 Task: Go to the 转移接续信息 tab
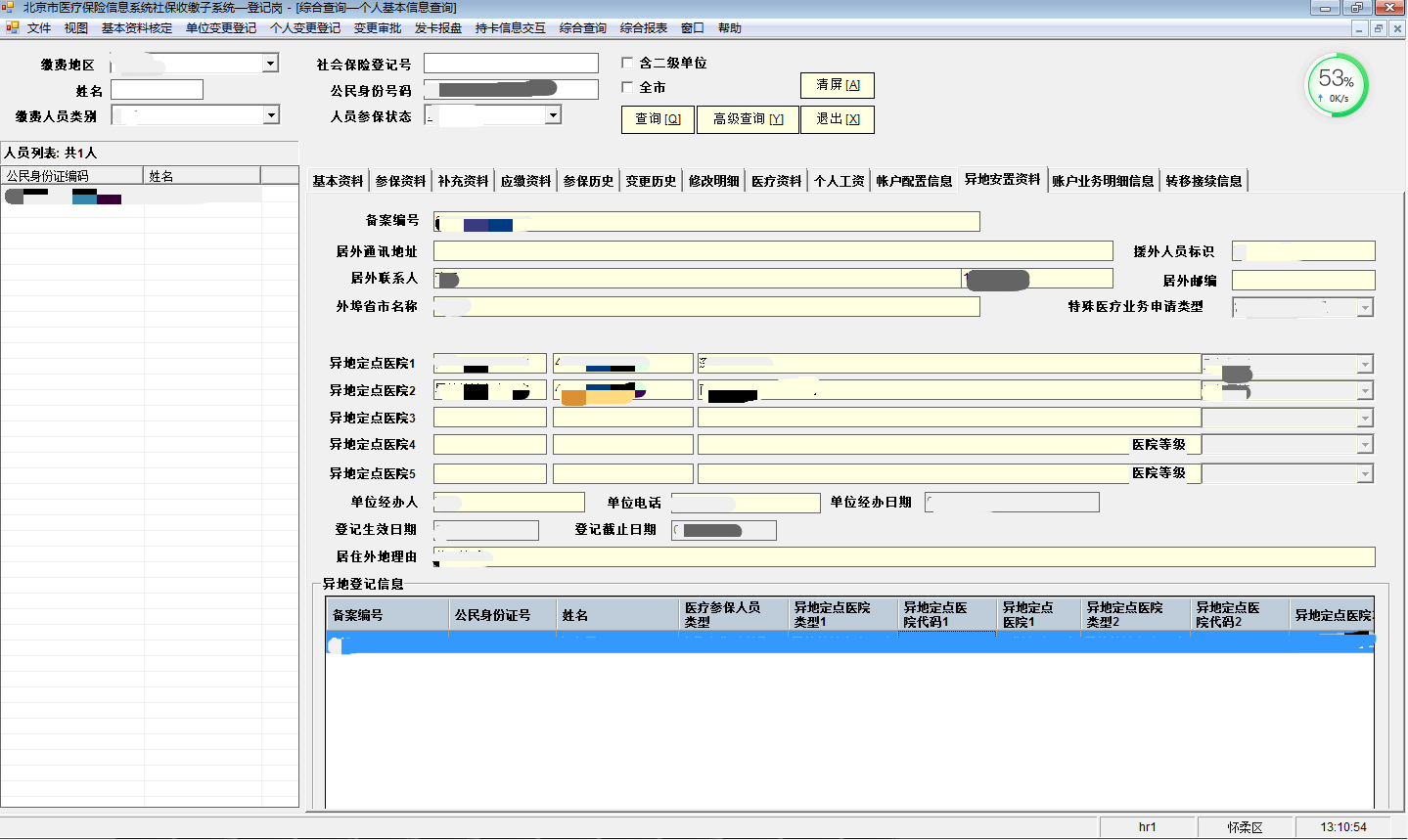(x=1204, y=181)
